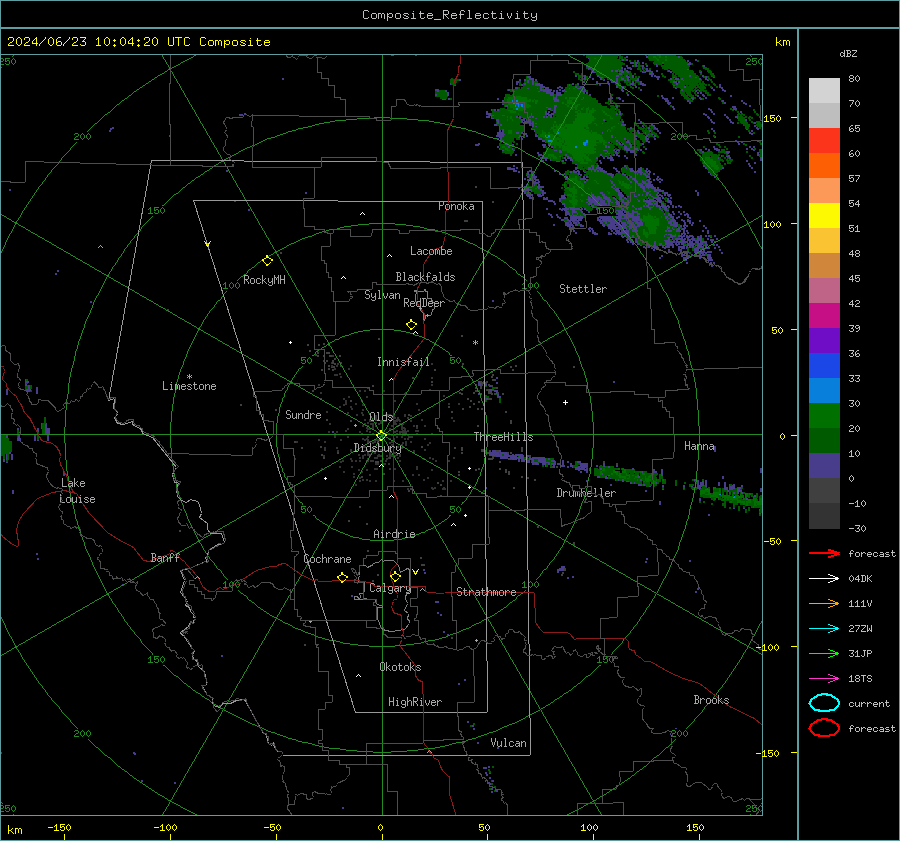Select the red forecast ellipse icon

824,728
